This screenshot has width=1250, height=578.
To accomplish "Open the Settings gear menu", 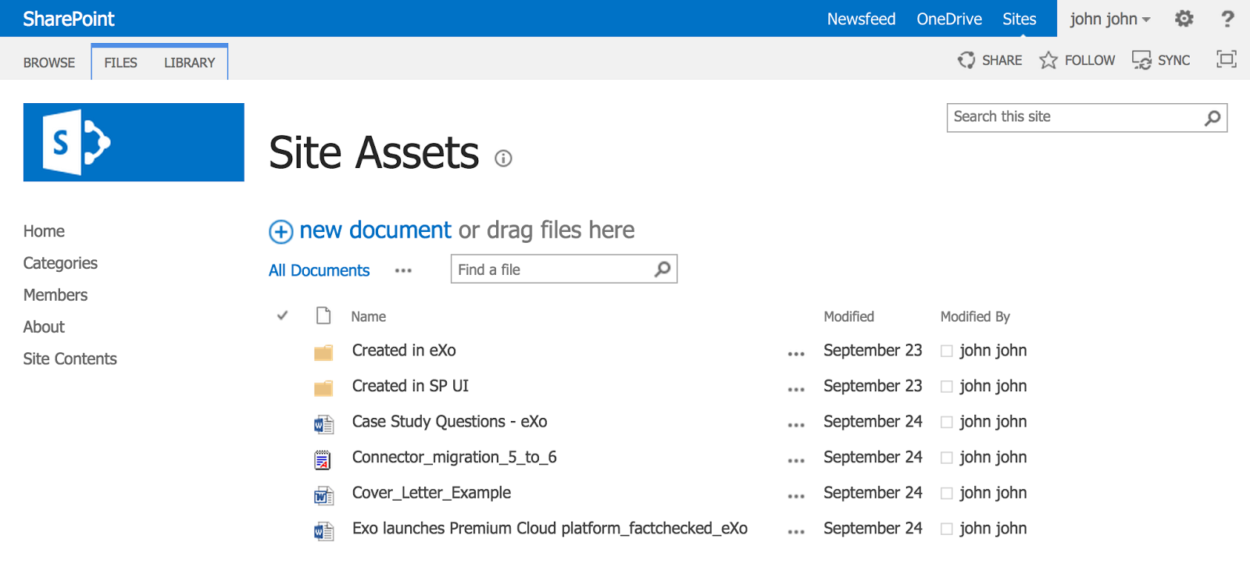I will [x=1182, y=18].
